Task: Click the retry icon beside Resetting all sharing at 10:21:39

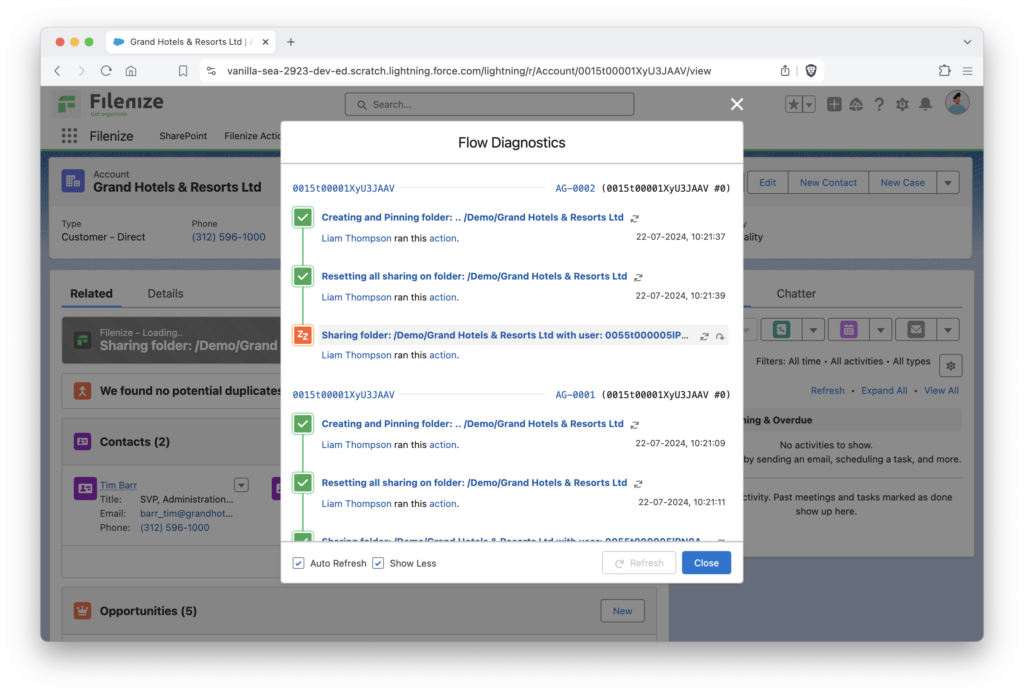Action: point(638,277)
